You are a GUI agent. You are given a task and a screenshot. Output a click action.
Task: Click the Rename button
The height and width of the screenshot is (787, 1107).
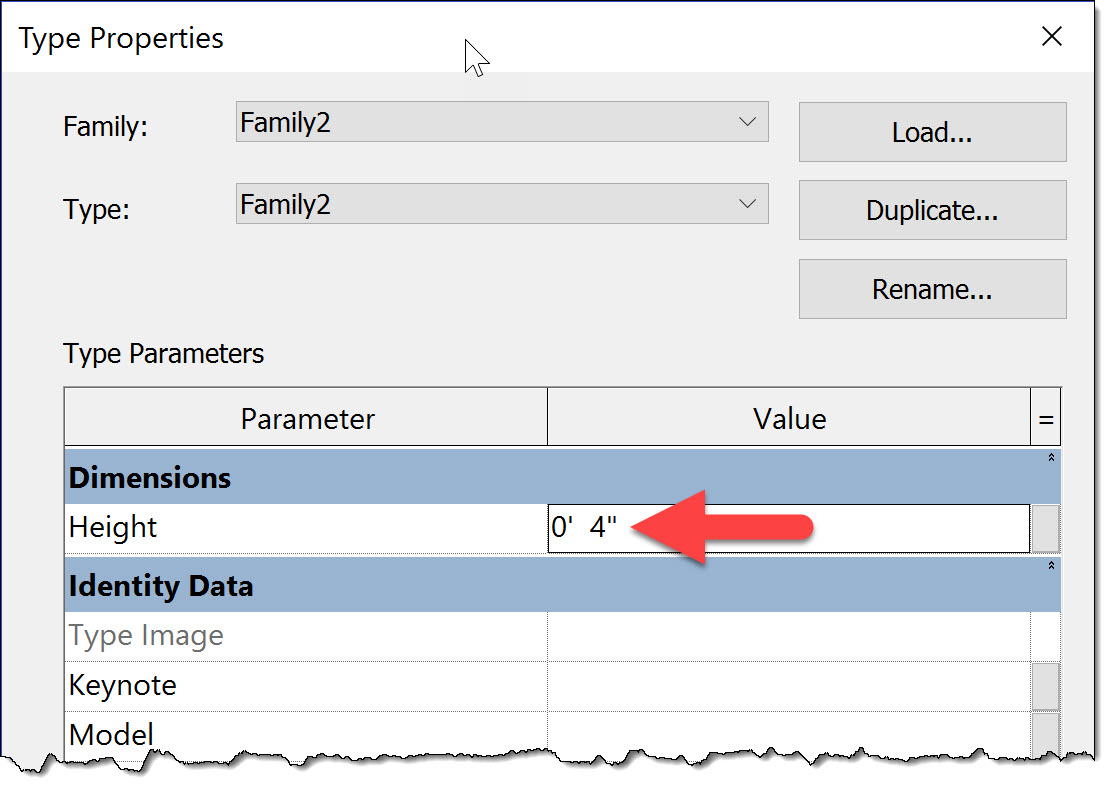pos(931,288)
